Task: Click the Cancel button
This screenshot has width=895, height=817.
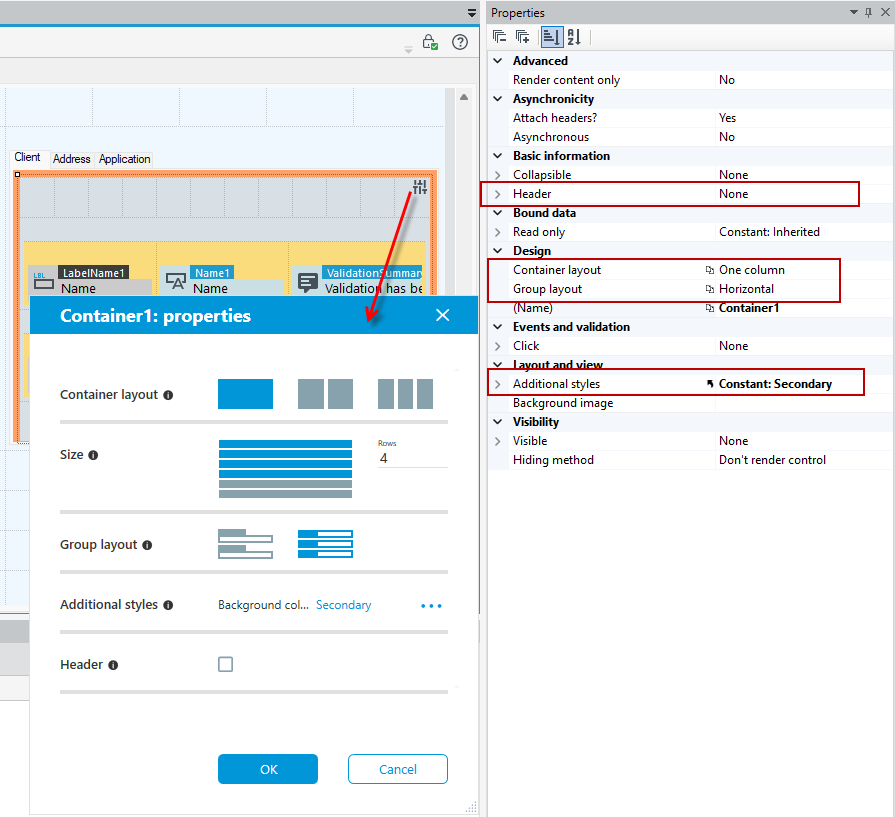Action: (x=398, y=769)
